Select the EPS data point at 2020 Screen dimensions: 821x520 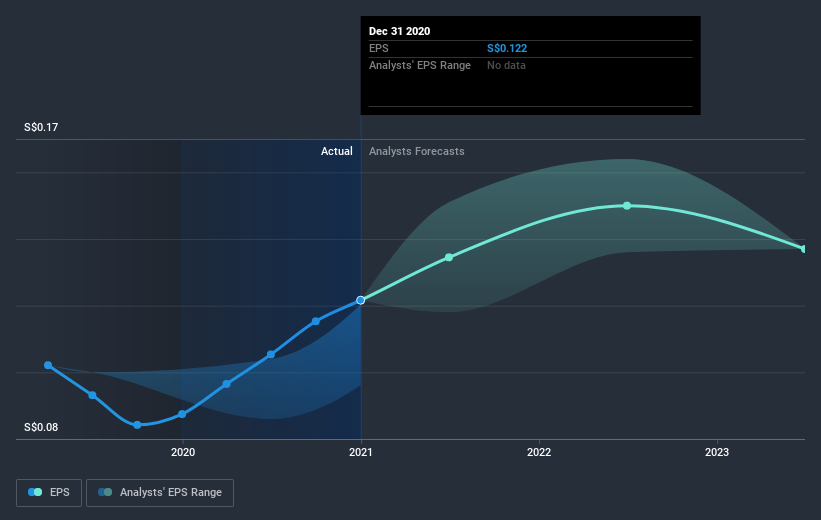[x=182, y=414]
